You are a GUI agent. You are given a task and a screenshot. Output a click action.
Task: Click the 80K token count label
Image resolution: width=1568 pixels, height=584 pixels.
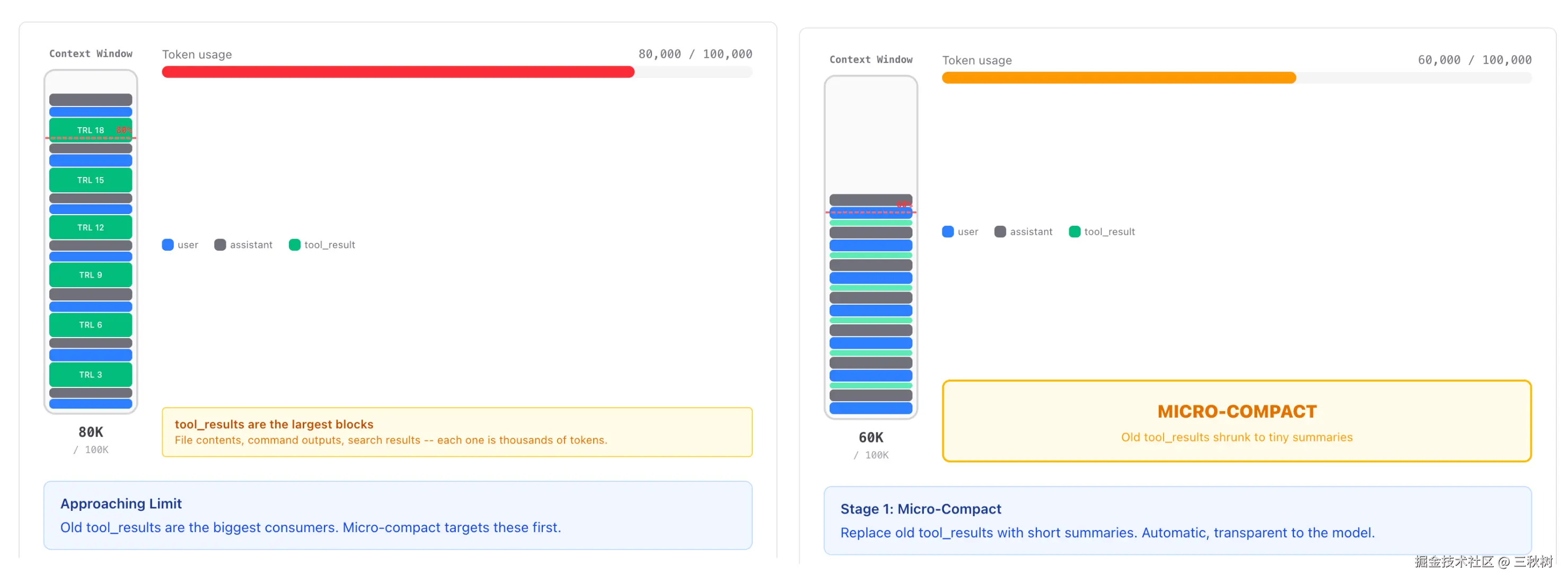coord(90,432)
